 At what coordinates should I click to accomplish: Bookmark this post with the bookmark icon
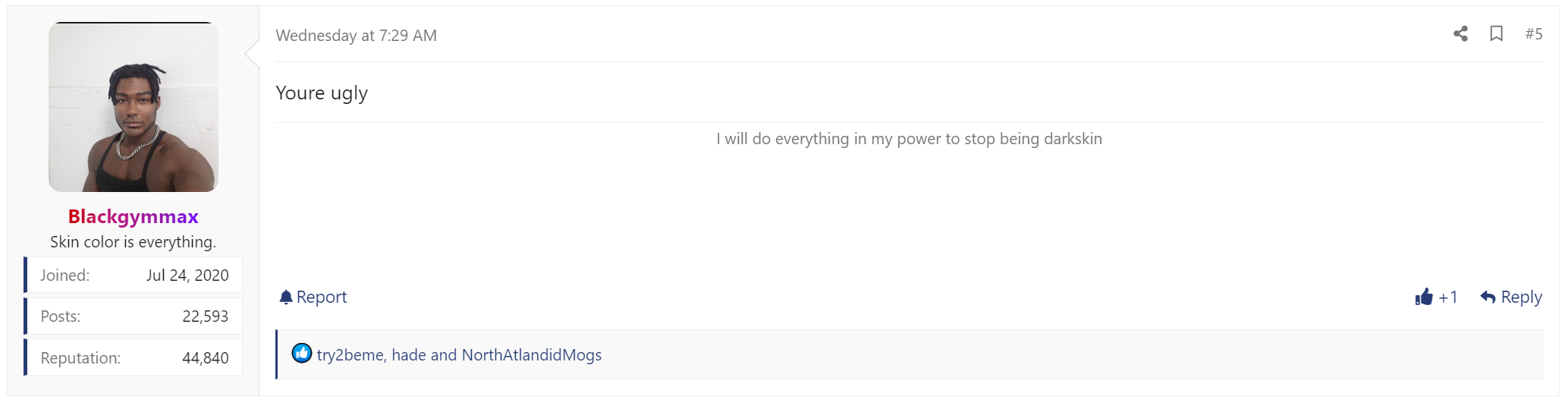1496,33
